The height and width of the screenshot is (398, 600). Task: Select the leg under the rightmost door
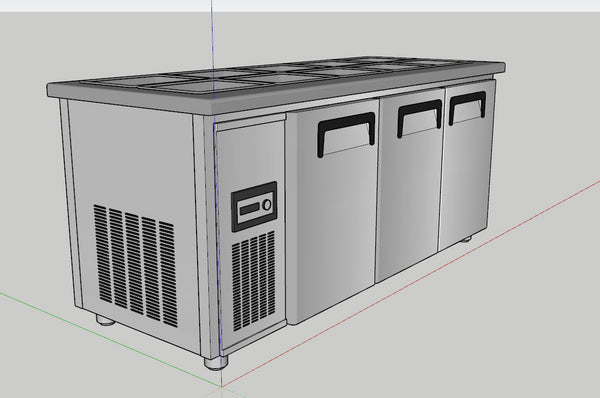[465, 240]
